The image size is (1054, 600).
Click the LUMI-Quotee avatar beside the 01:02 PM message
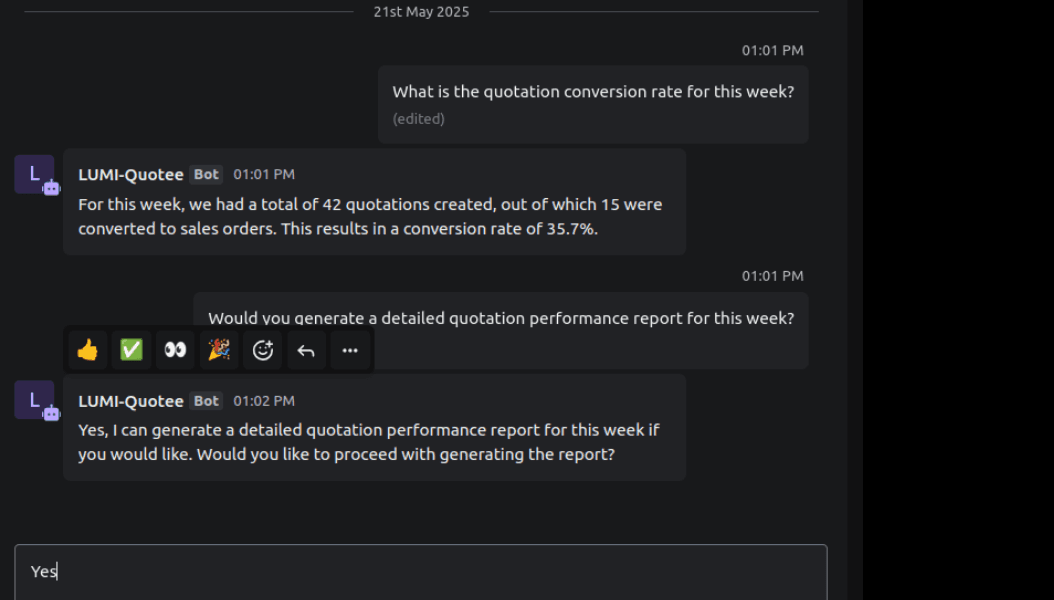34,400
